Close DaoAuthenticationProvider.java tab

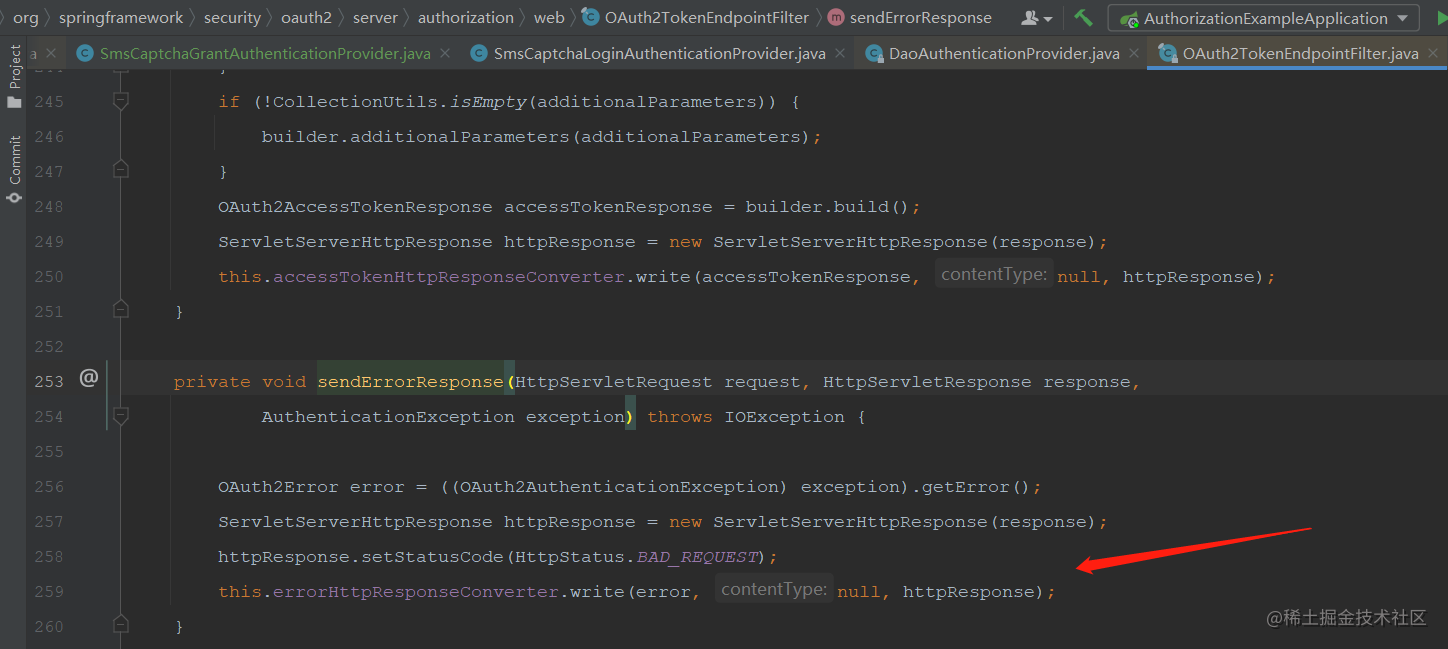(x=1133, y=54)
